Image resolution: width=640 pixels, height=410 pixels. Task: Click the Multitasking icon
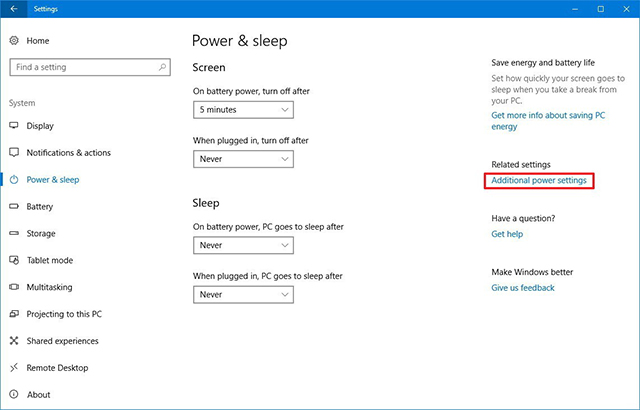click(x=14, y=287)
